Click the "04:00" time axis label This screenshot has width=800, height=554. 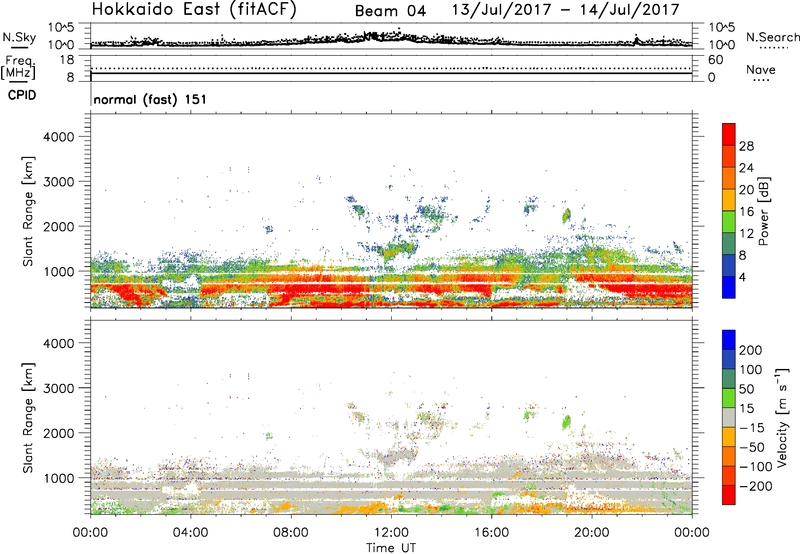point(191,533)
